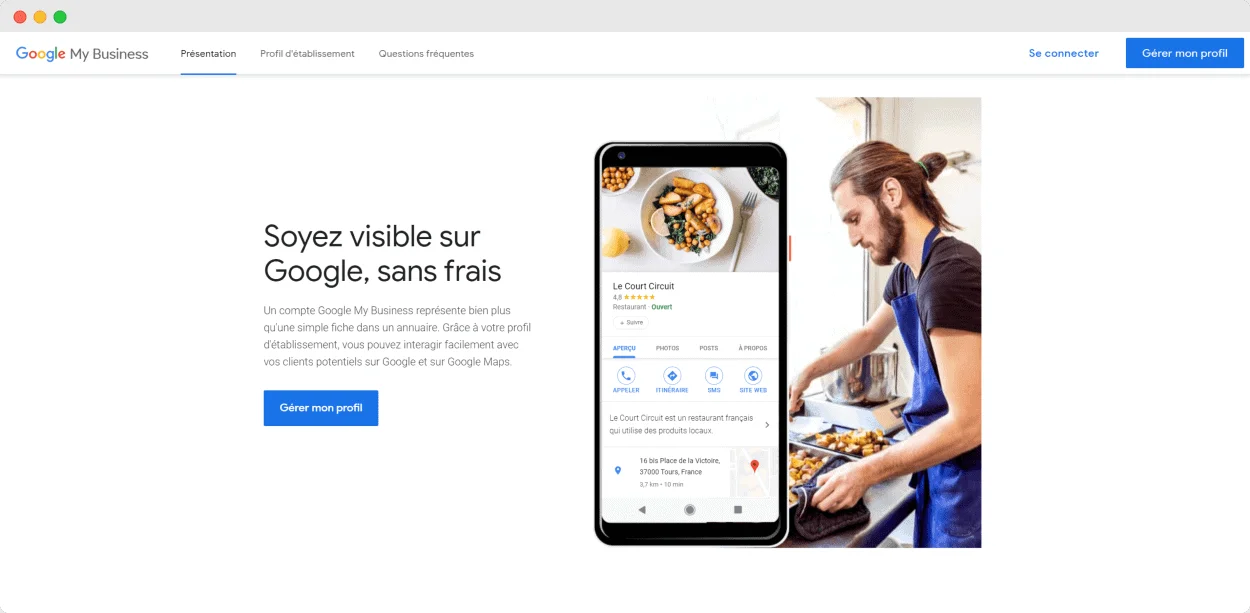Click the red map pin marker
Screen dimensions: 1250x613
tap(755, 466)
